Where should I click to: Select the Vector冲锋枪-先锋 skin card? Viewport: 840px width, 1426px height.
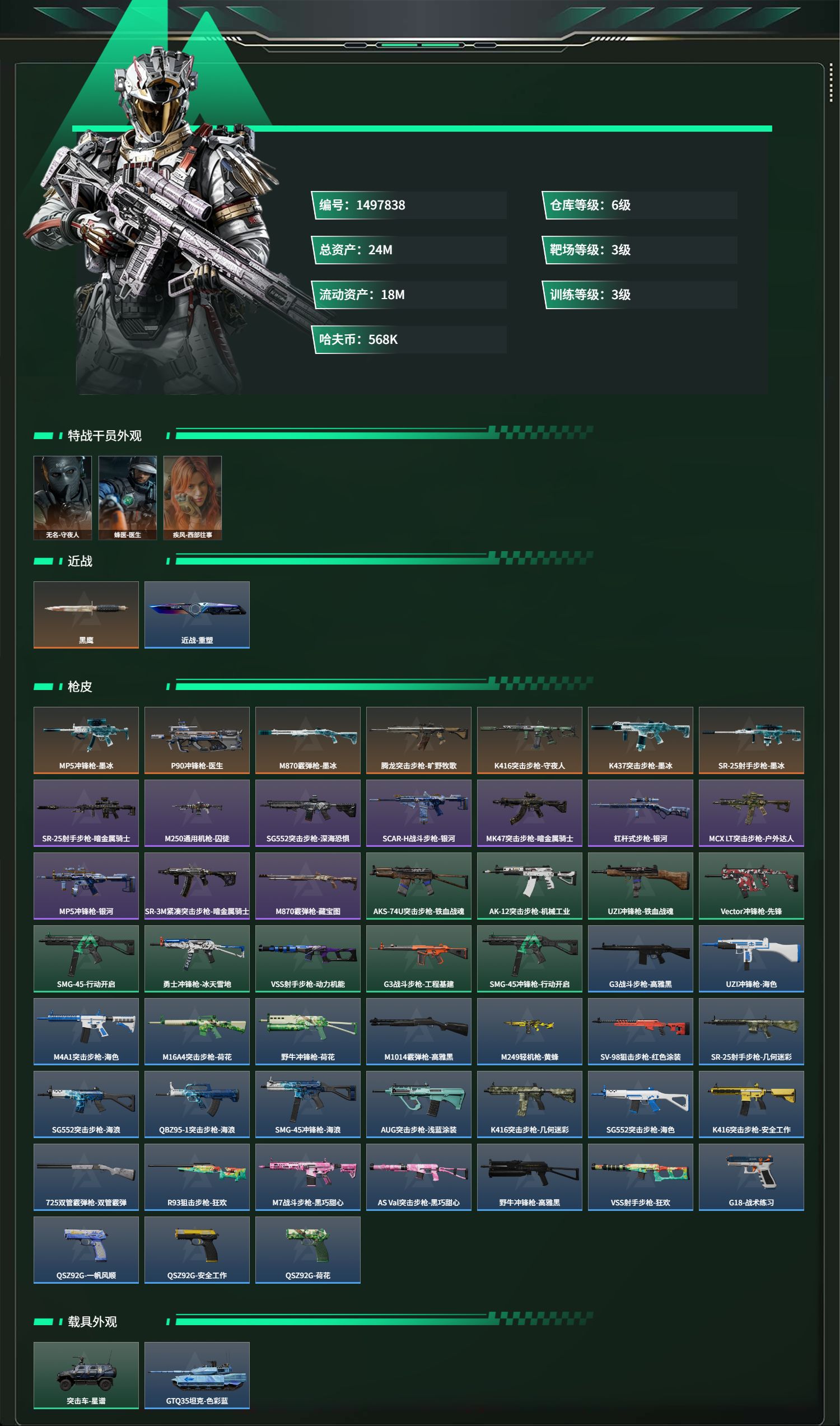752,886
